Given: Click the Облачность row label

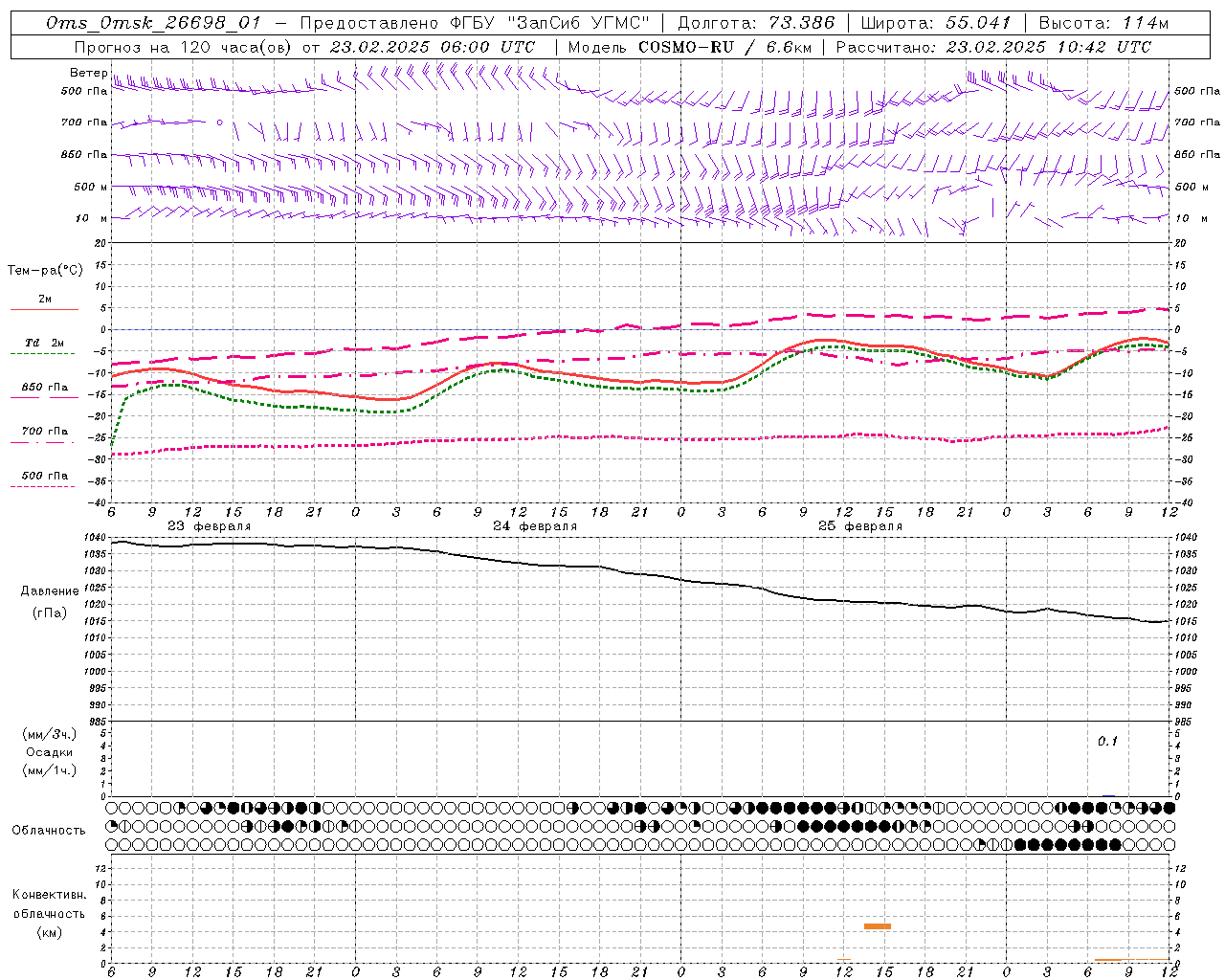Looking at the screenshot, I should 49,831.
